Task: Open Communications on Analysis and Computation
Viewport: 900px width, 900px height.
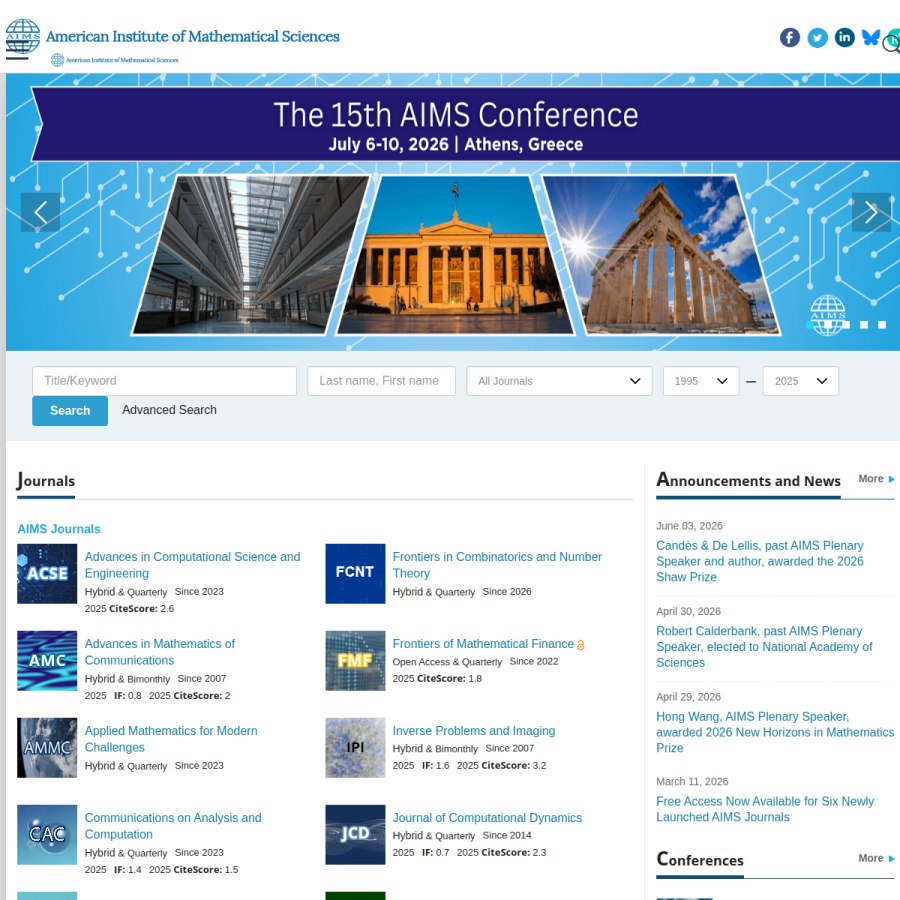Action: (173, 826)
